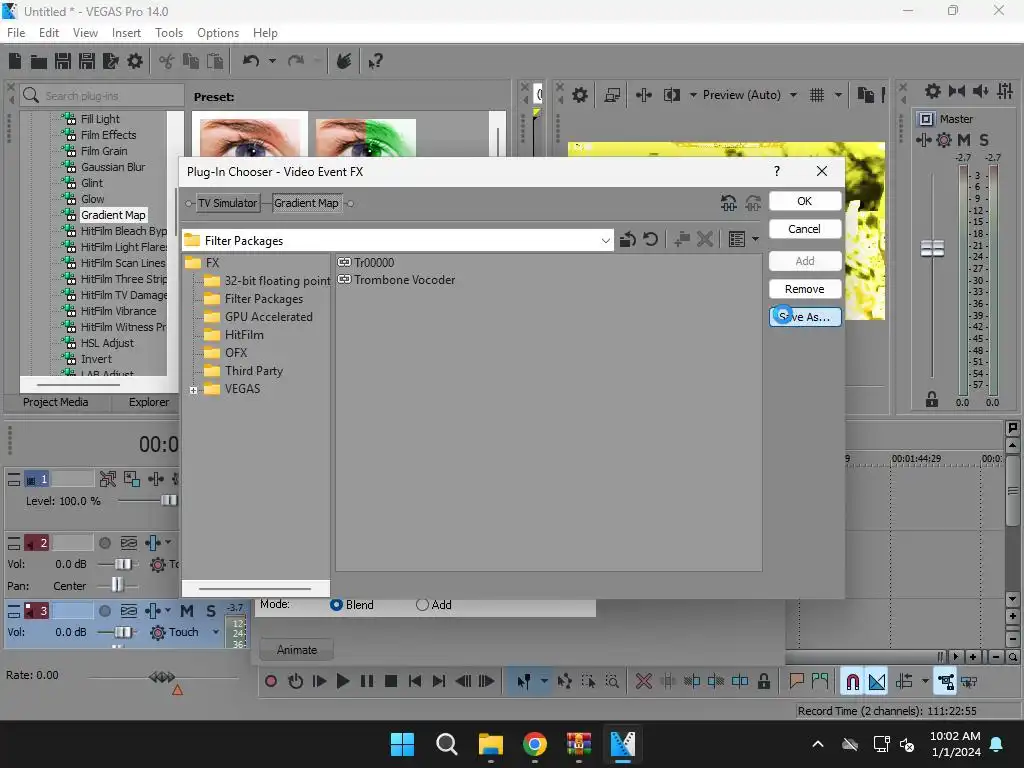Screen dimensions: 1024x768
Task: Click the up one level folder icon
Action: pyautogui.click(x=628, y=240)
